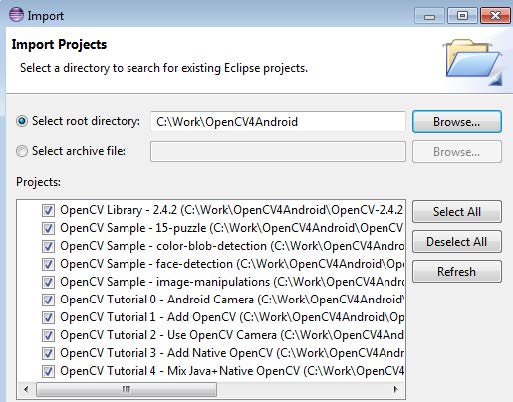Image resolution: width=513 pixels, height=402 pixels.
Task: Maximize the Import dialog window
Action: click(462, 16)
